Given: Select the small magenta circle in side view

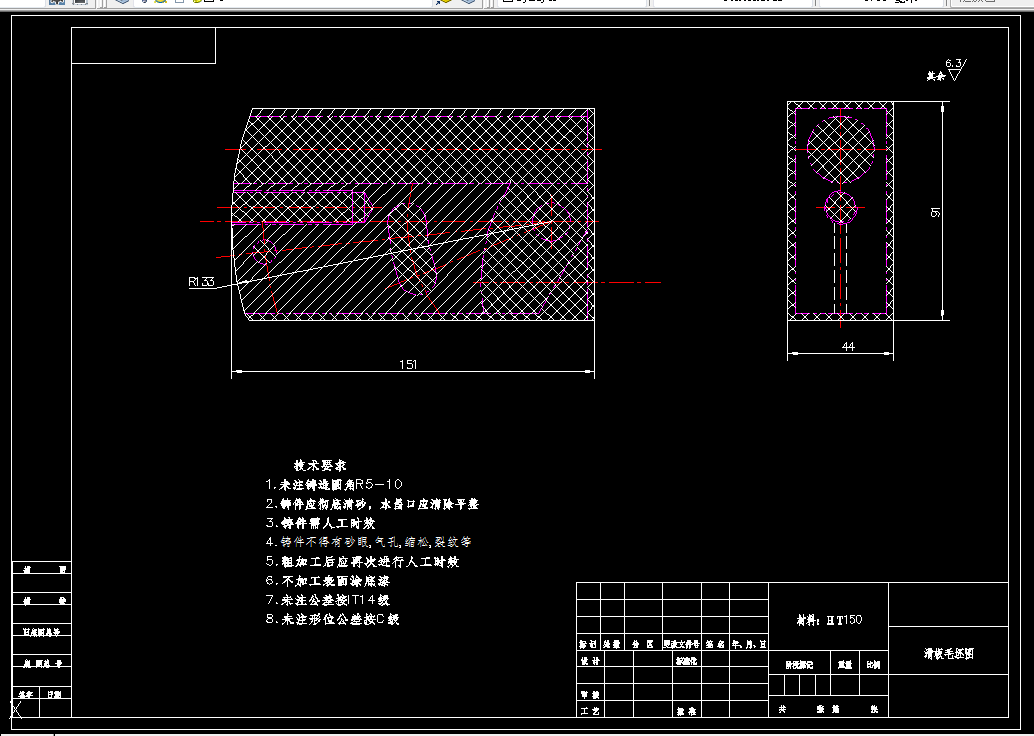Looking at the screenshot, I should (840, 208).
